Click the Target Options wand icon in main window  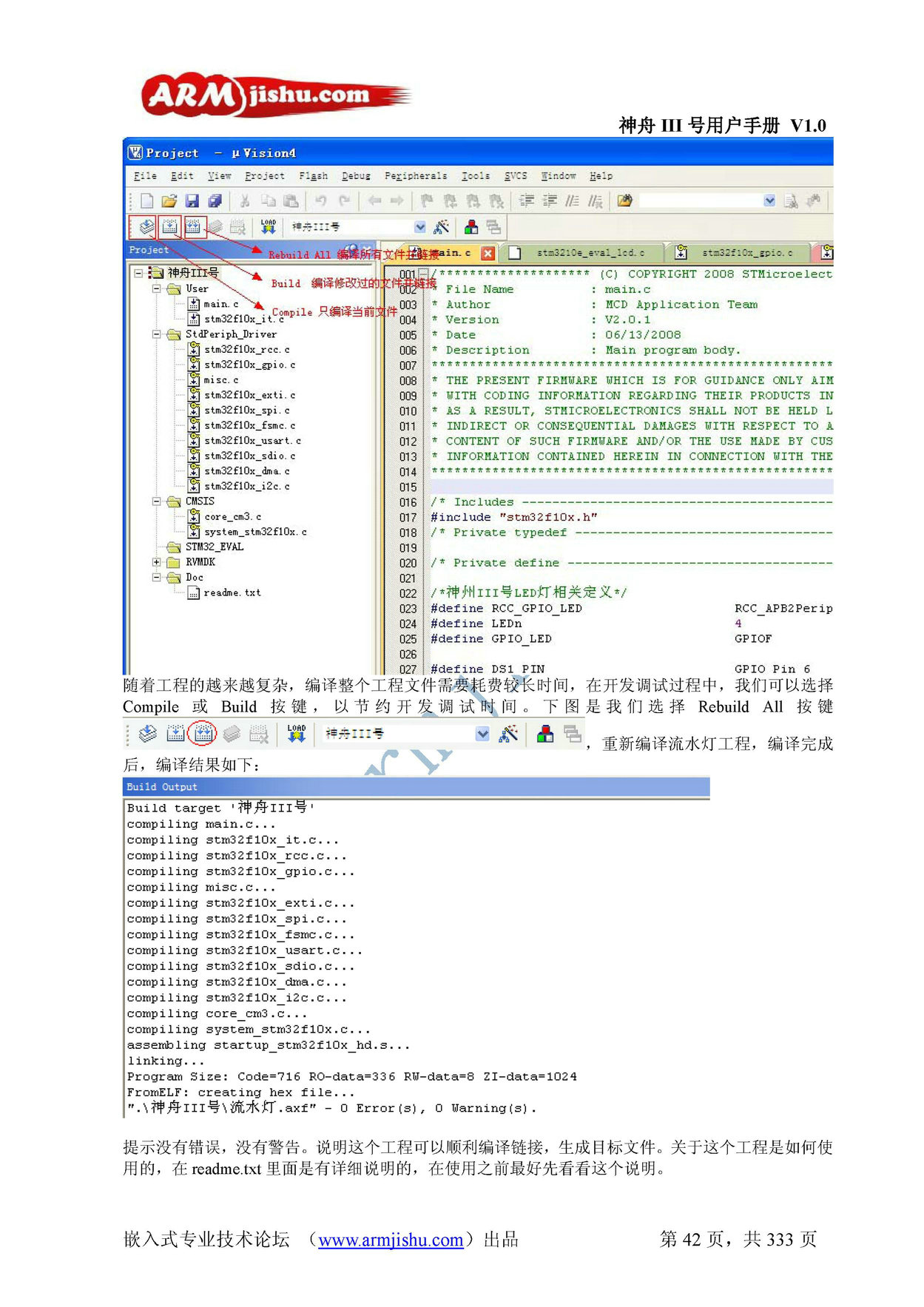pyautogui.click(x=442, y=227)
